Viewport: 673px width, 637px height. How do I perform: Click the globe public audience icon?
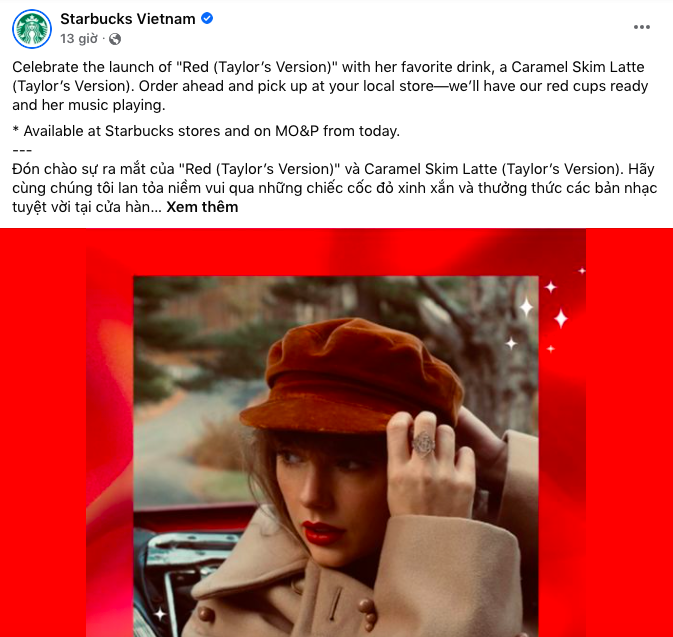[x=115, y=39]
